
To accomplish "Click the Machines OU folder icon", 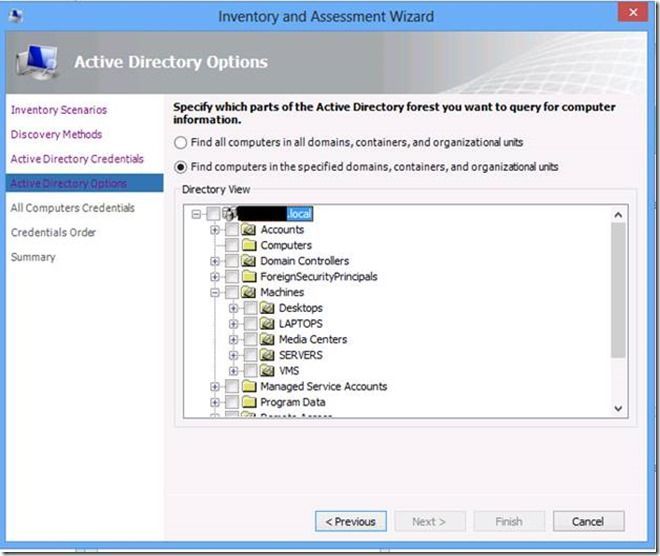I will (249, 292).
